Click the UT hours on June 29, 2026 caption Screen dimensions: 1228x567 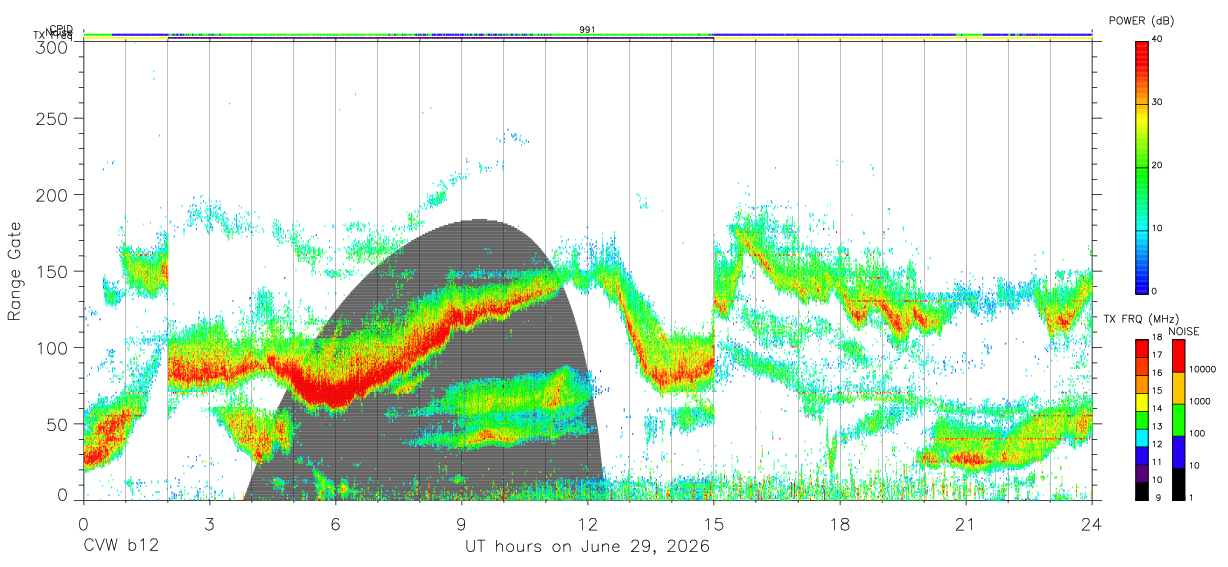[x=588, y=547]
